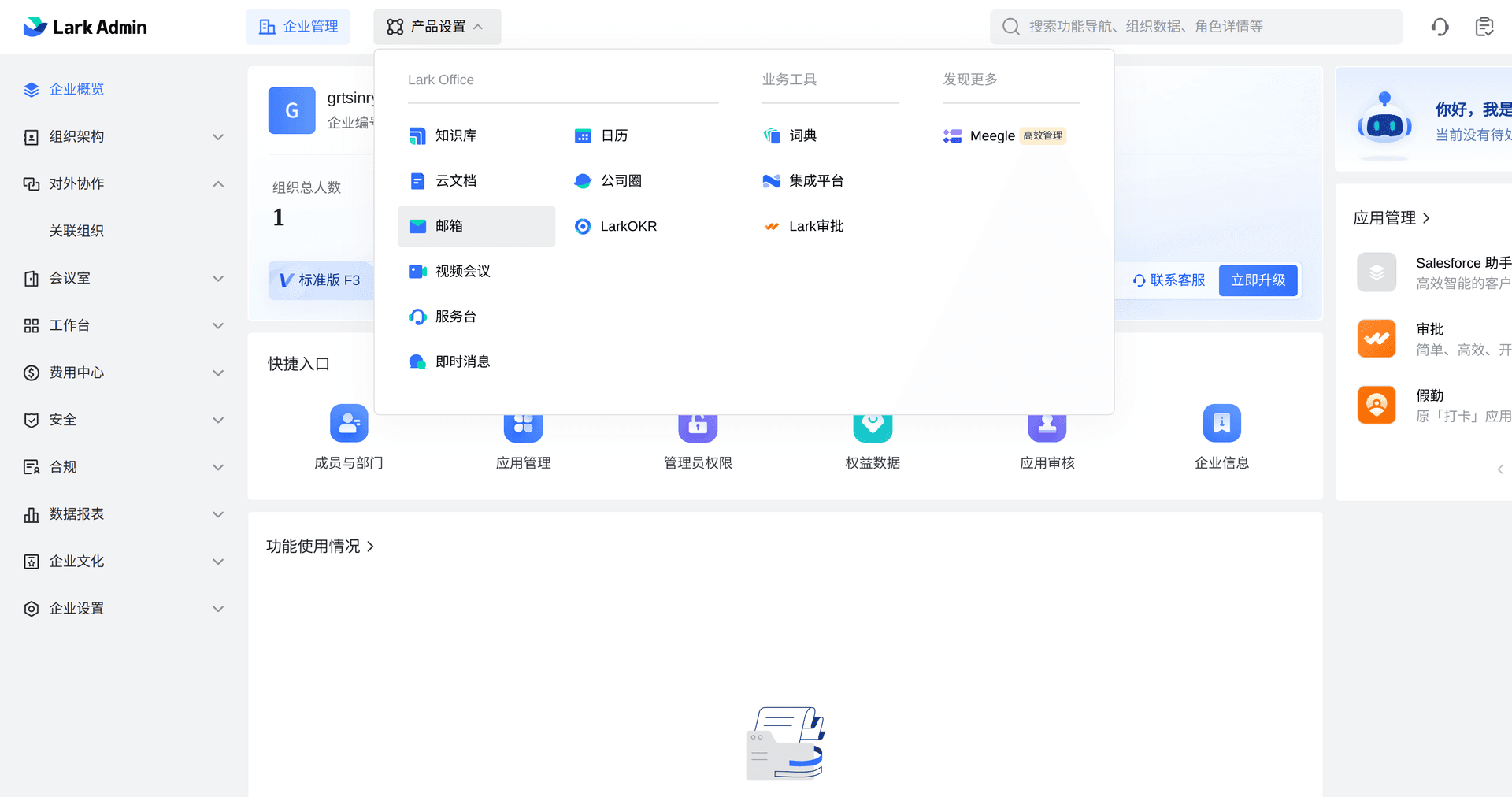Viewport: 1512px width, 797px height.
Task: Click the 立即升级 upgrade button
Action: tap(1258, 280)
